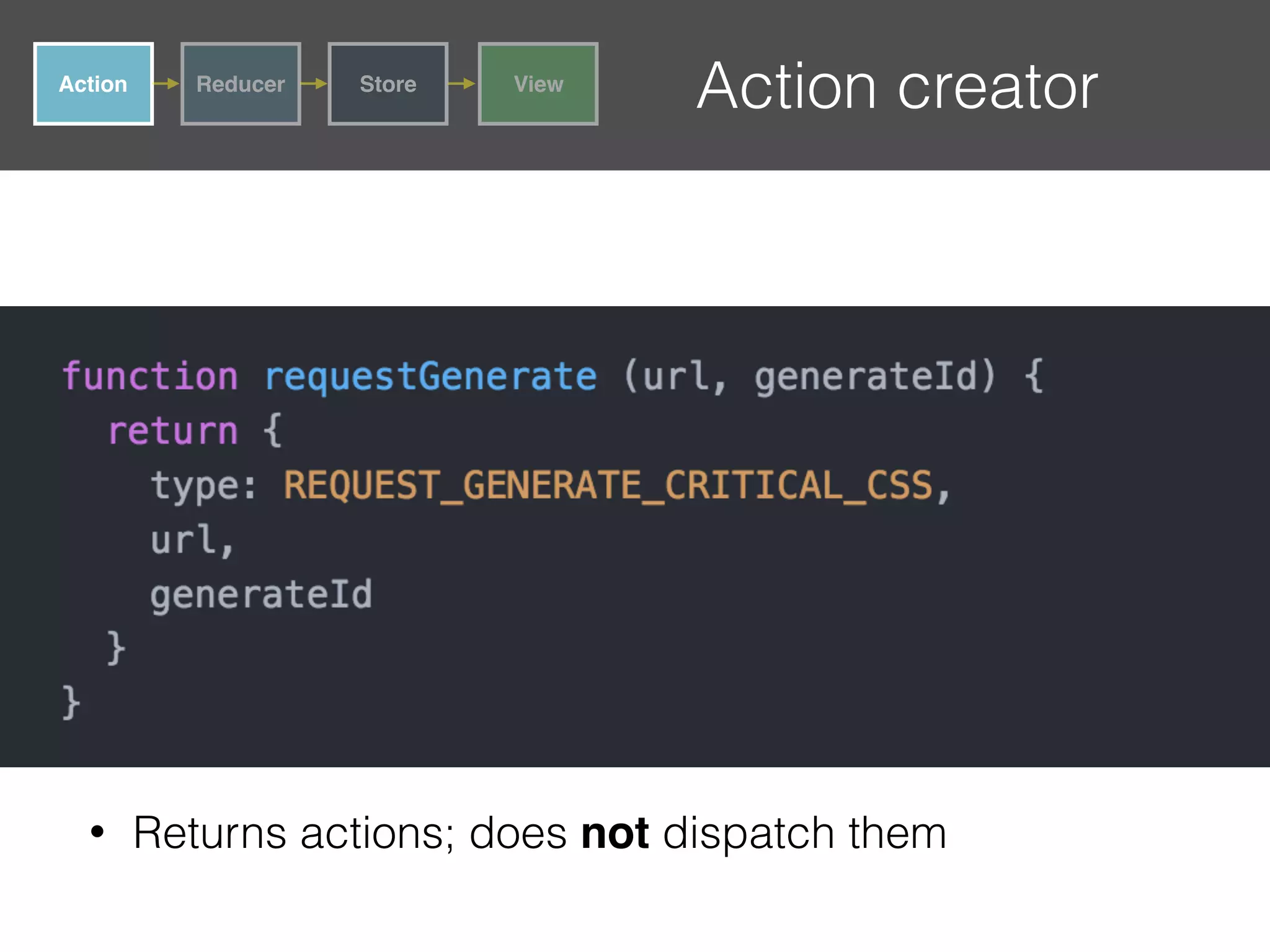
Task: Click the requestGenerate function name
Action: pos(430,376)
